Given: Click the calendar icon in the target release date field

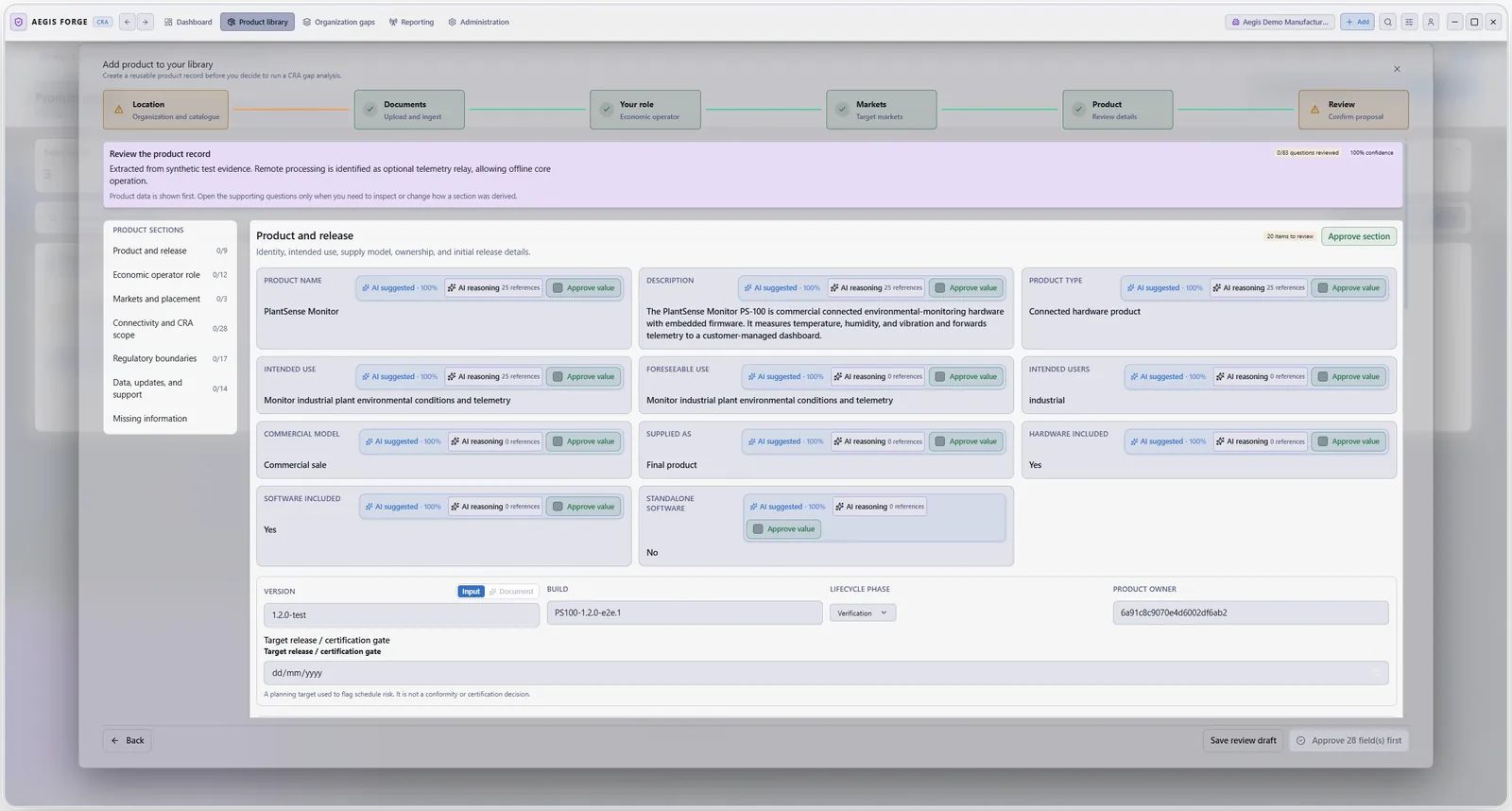Looking at the screenshot, I should click(x=1375, y=673).
